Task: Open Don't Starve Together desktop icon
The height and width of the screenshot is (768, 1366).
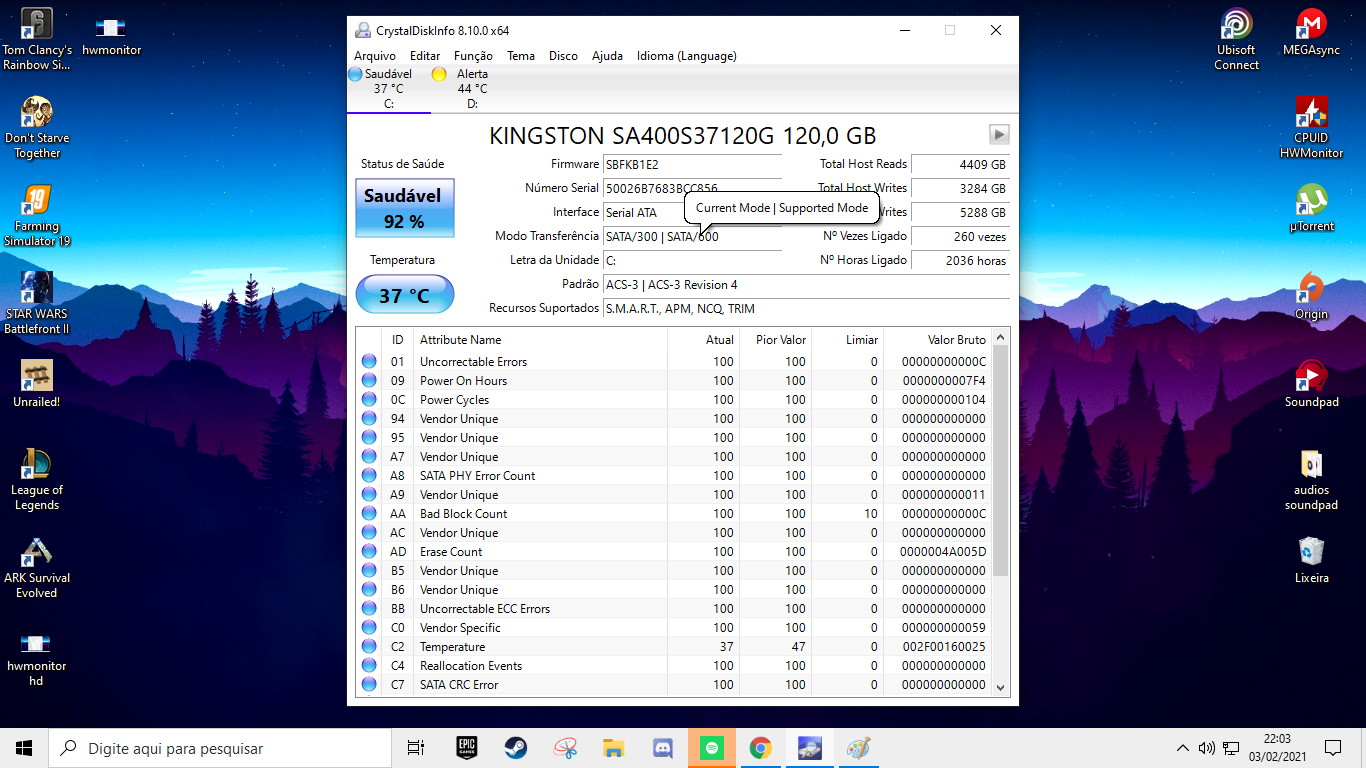Action: [x=37, y=128]
